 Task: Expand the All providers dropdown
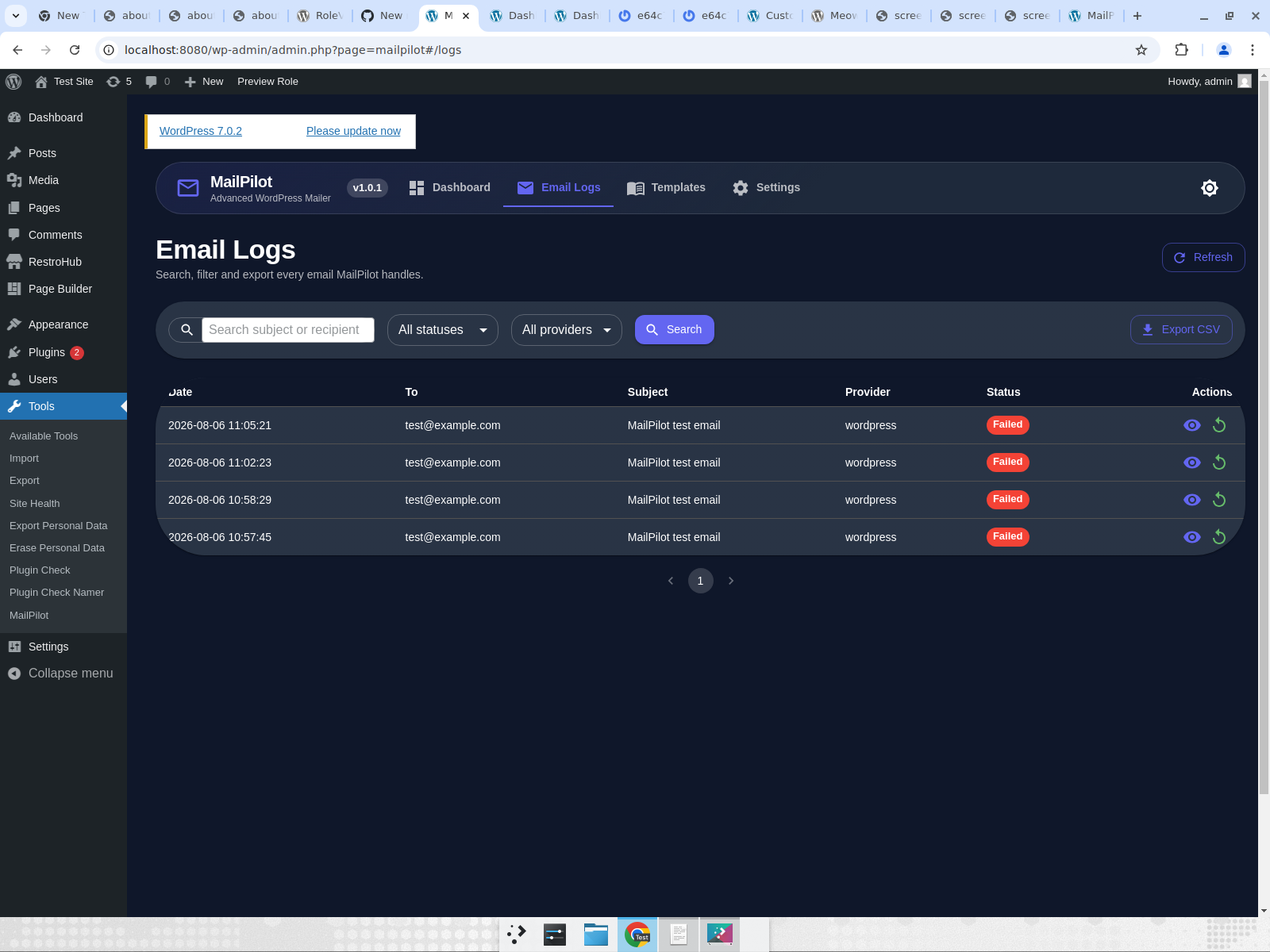click(x=567, y=330)
